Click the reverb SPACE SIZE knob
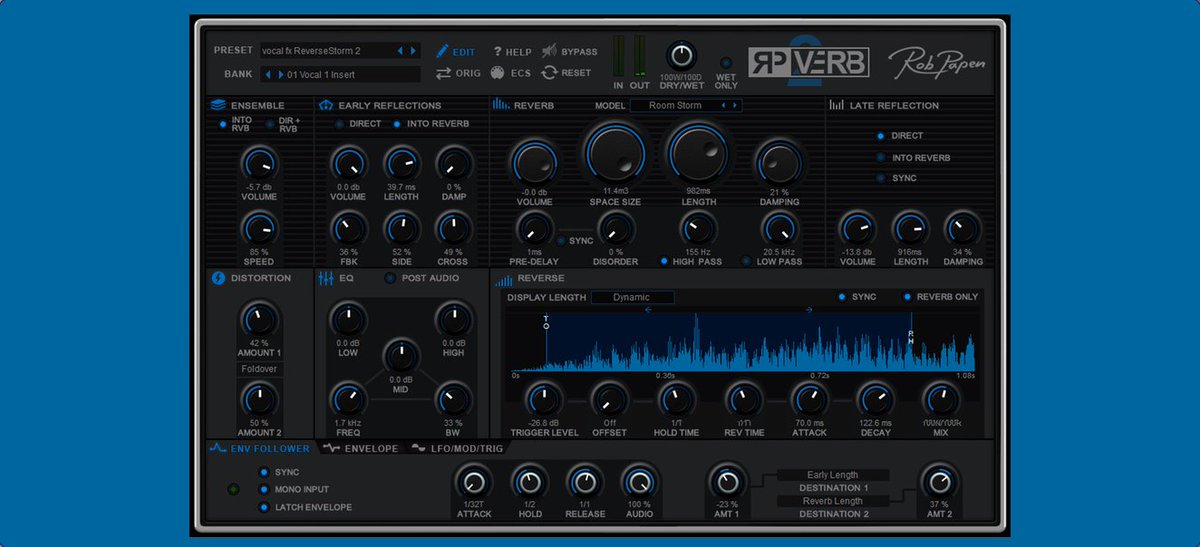This screenshot has height=547, width=1200. (615, 152)
